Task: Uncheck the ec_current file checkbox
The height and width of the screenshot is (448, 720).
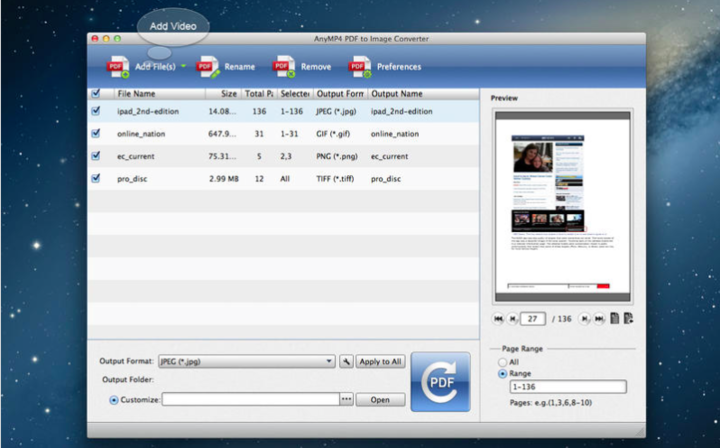Action: [x=96, y=156]
